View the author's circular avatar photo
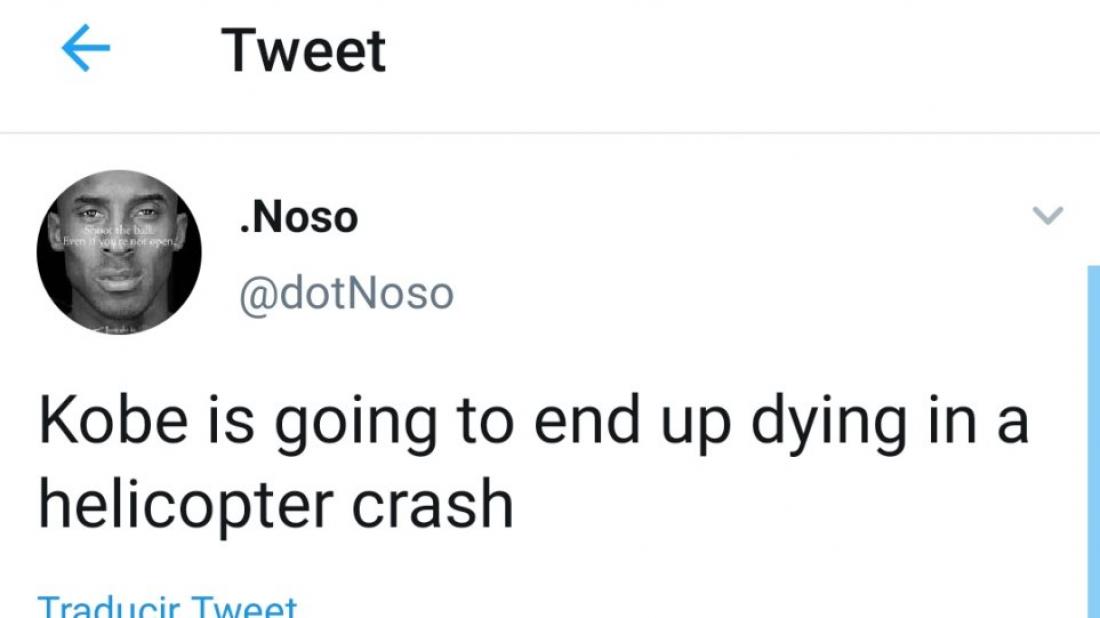The height and width of the screenshot is (618, 1100). pyautogui.click(x=119, y=252)
